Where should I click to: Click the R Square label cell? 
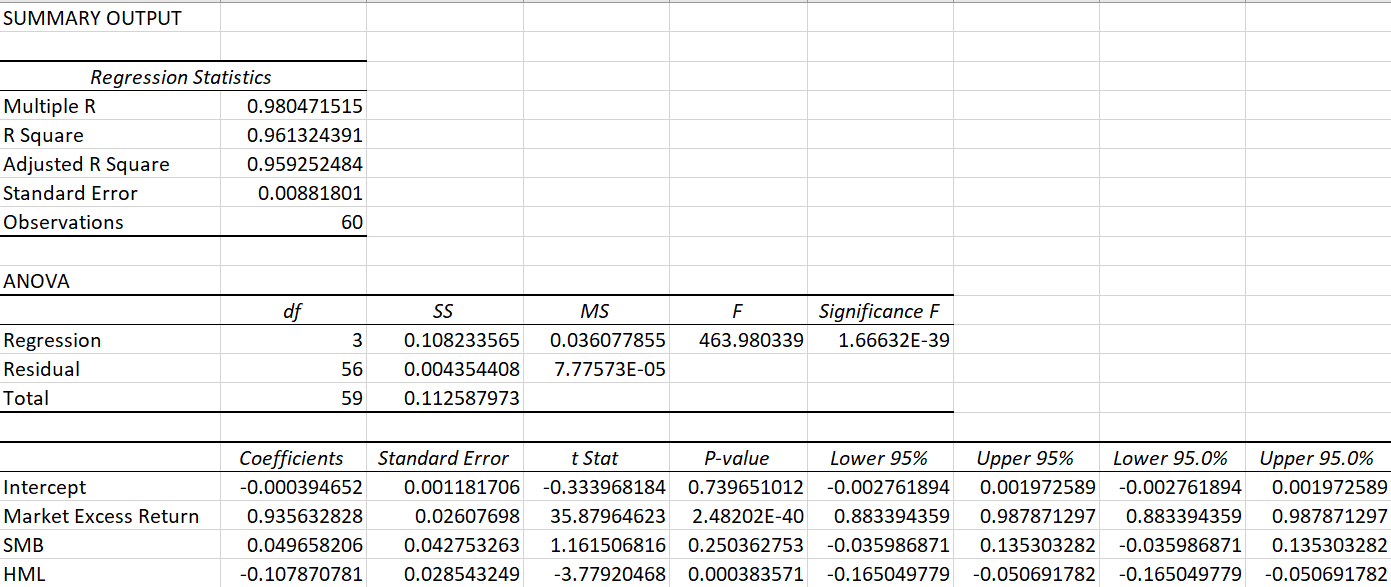(x=44, y=135)
